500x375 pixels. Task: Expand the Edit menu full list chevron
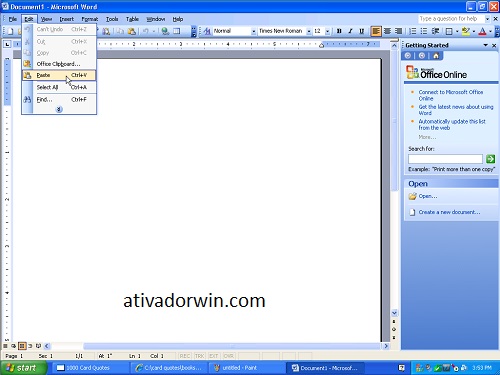pyautogui.click(x=59, y=109)
